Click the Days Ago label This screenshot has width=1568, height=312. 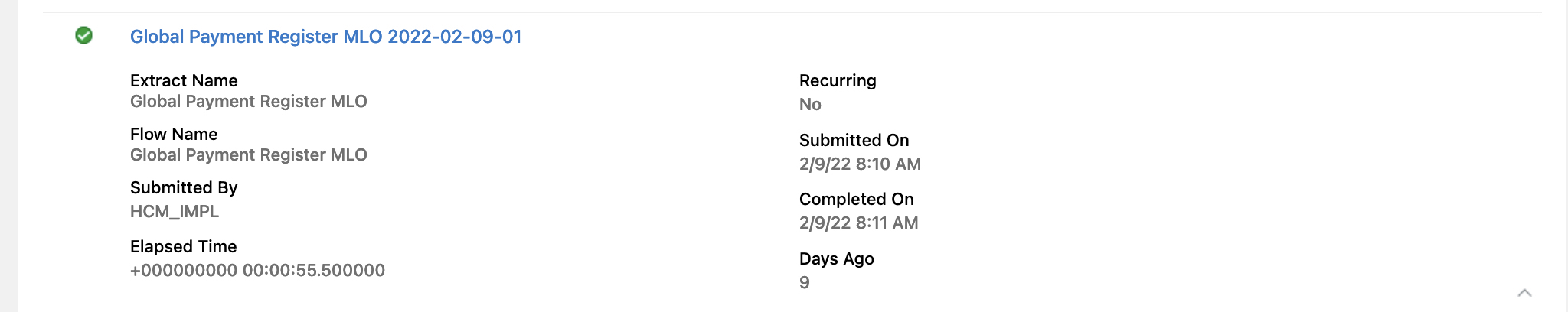pyautogui.click(x=836, y=258)
